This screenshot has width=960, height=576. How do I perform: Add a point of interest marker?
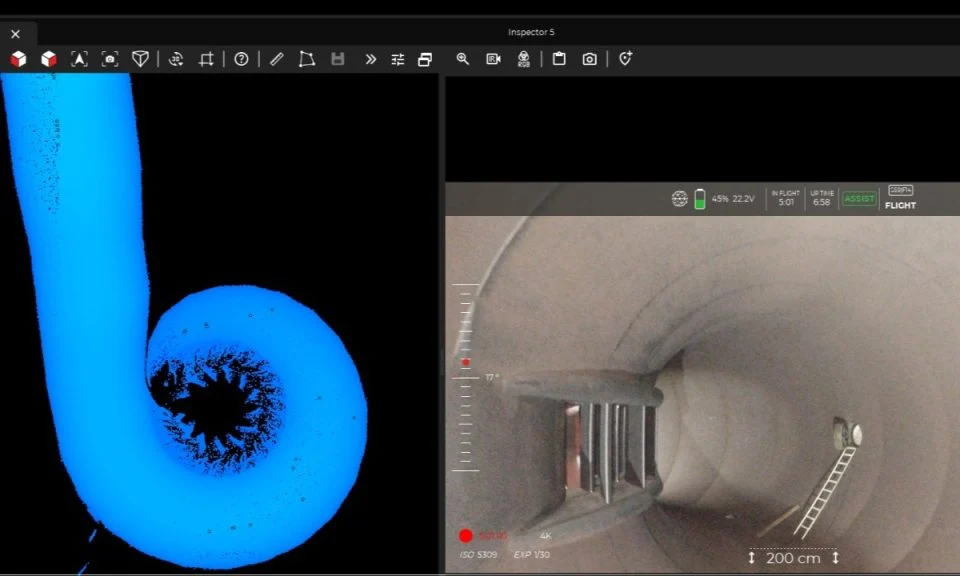click(625, 59)
